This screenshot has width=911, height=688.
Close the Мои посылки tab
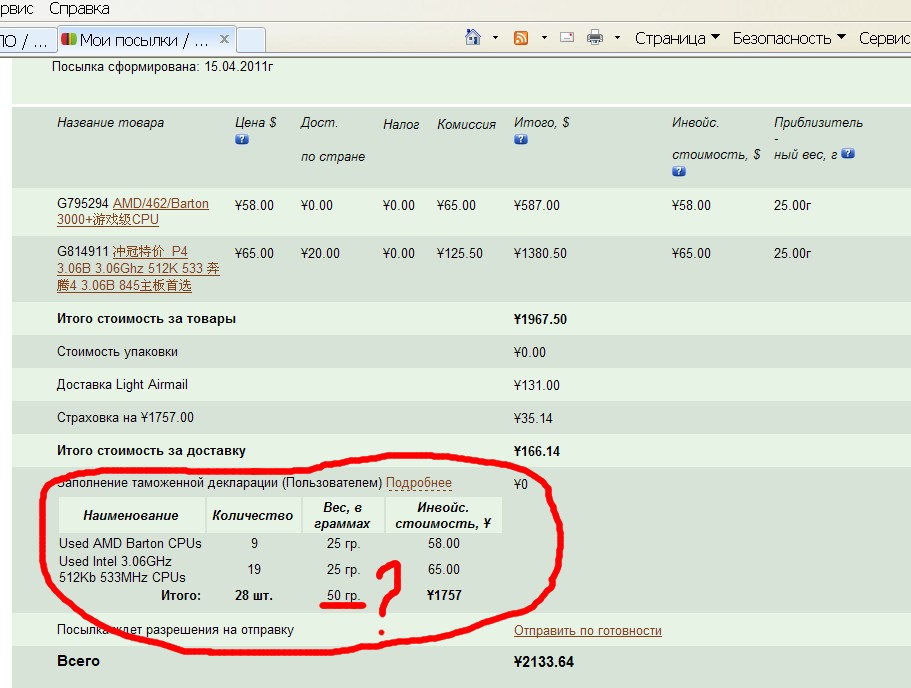224,39
